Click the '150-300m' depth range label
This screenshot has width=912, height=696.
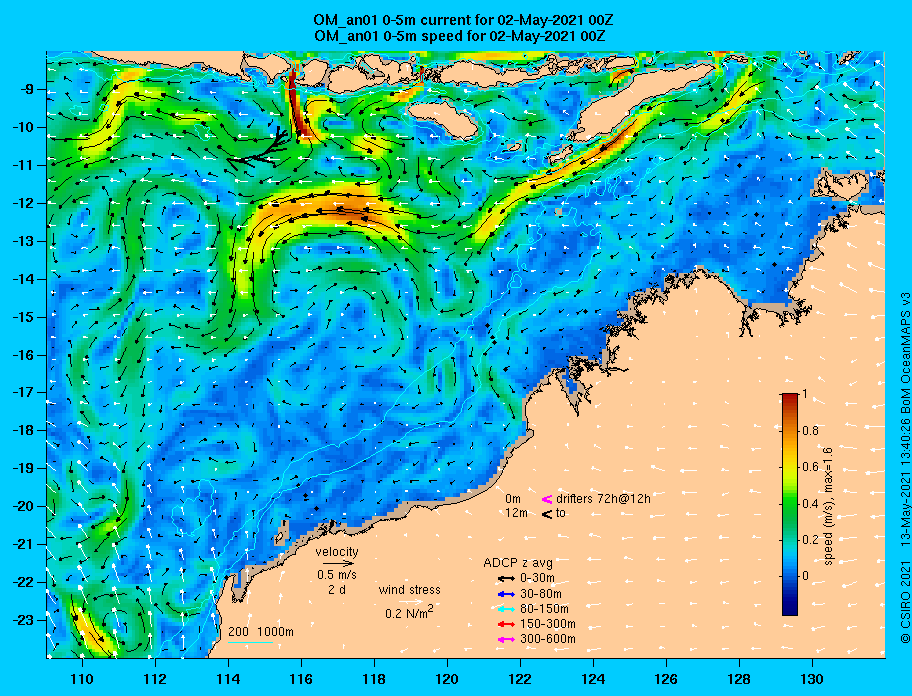tap(548, 624)
